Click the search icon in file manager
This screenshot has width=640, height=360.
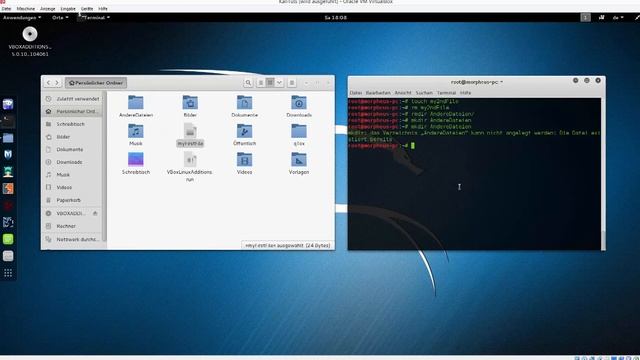click(248, 83)
